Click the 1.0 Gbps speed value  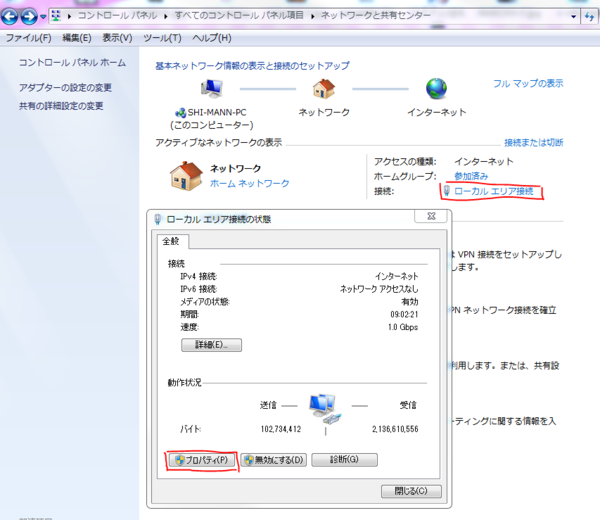[403, 327]
